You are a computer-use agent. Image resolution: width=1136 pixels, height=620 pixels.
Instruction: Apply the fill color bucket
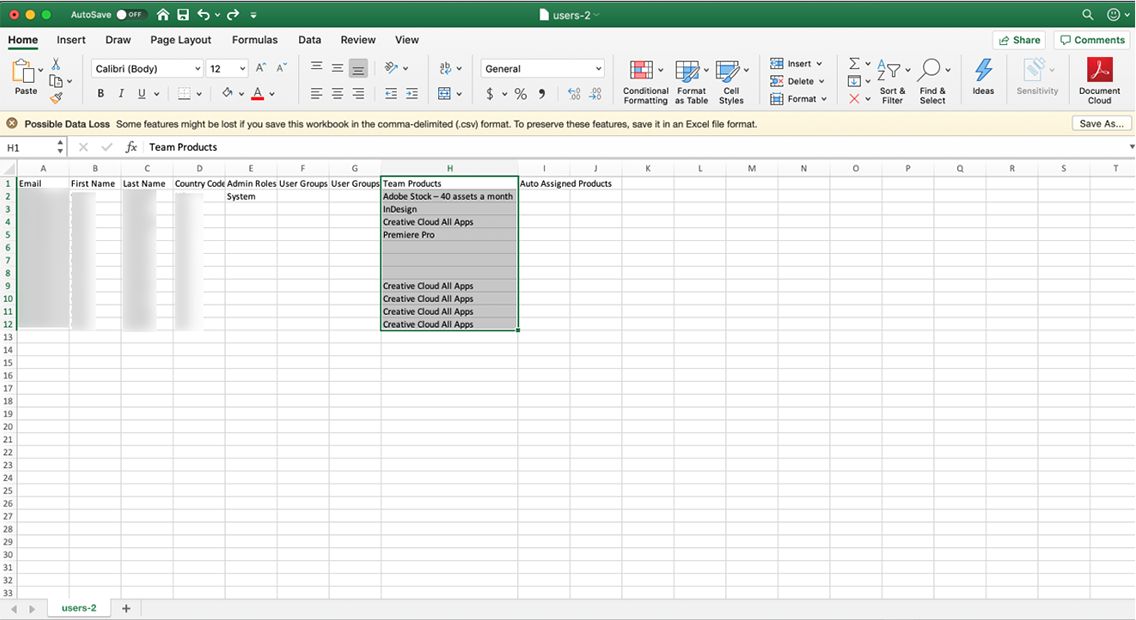coord(227,93)
